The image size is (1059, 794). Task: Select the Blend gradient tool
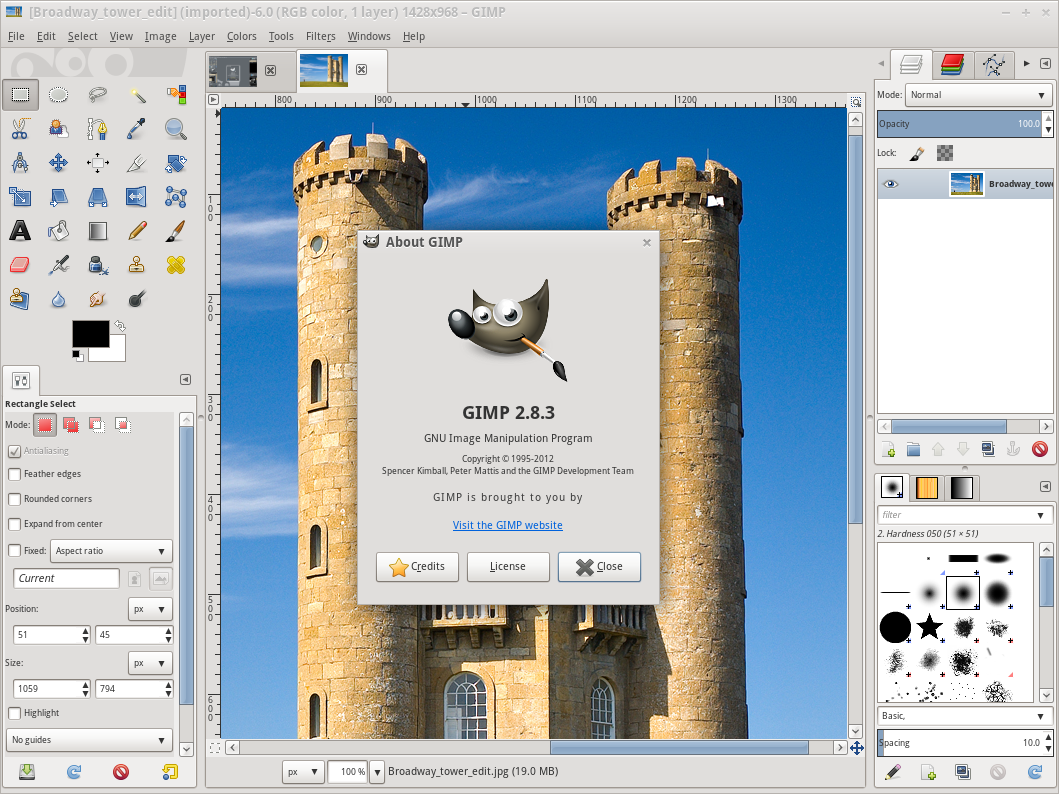(98, 231)
